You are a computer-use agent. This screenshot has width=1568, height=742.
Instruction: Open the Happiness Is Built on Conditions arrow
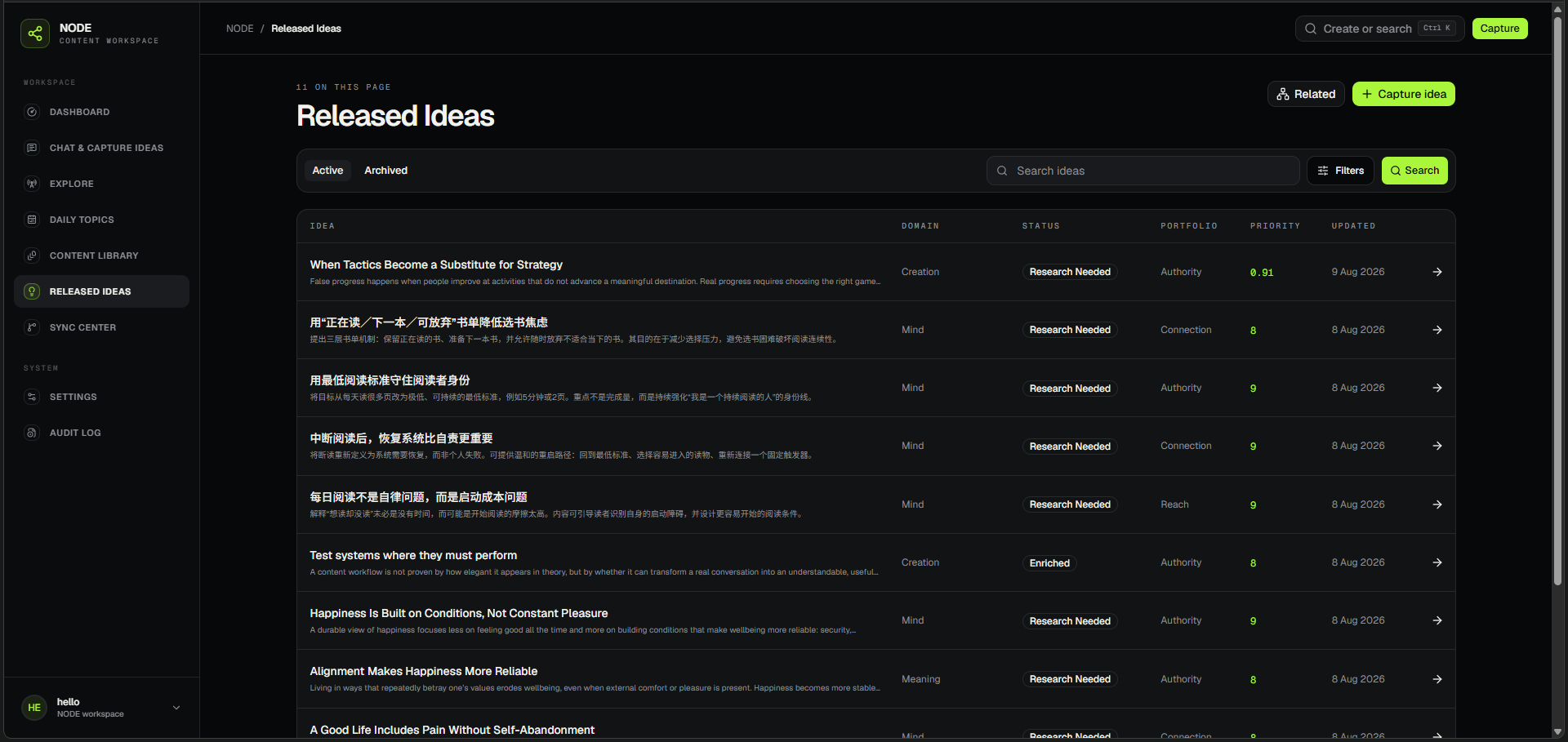(1437, 620)
